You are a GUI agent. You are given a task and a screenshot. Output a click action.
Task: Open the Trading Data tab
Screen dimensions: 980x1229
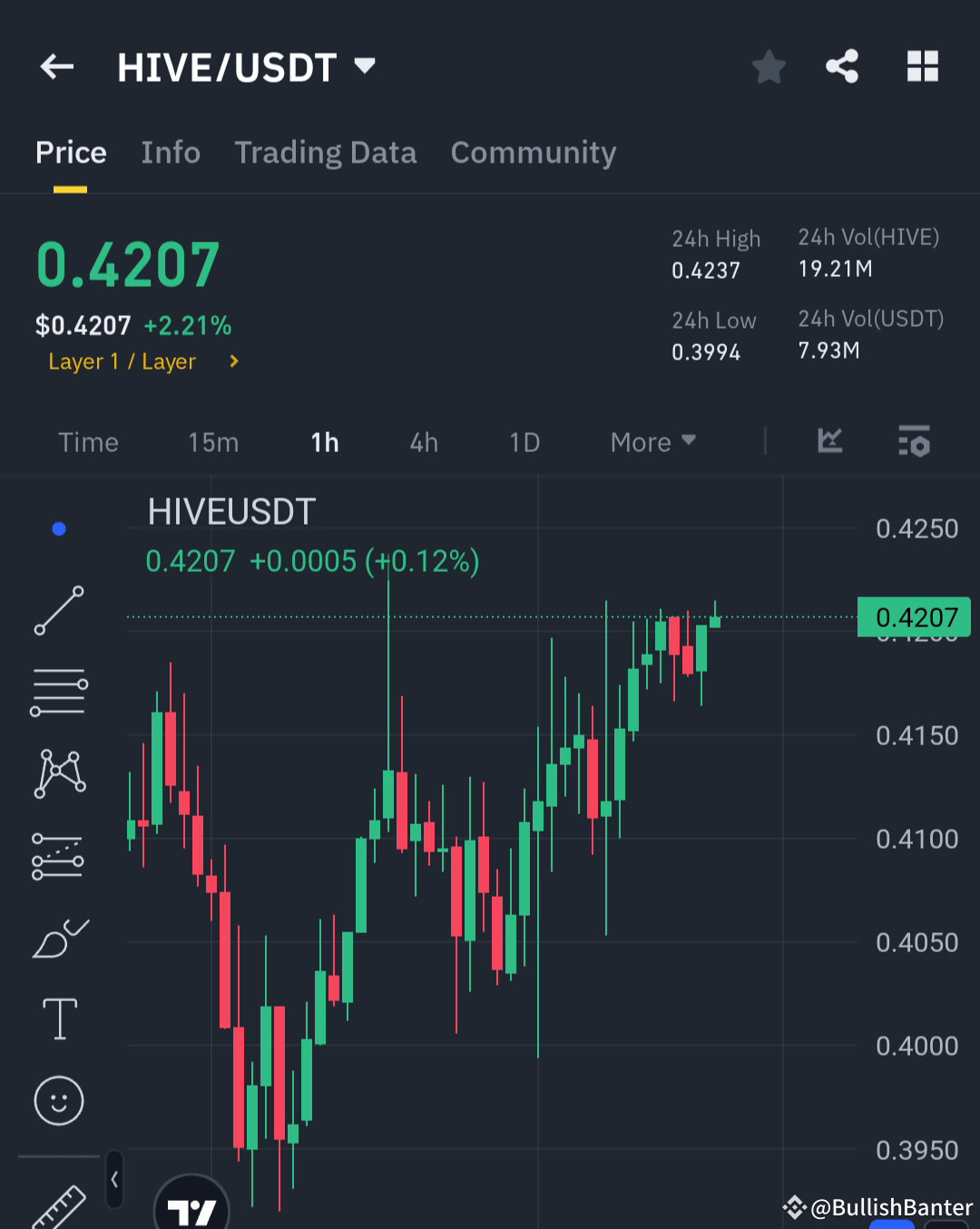click(x=326, y=152)
